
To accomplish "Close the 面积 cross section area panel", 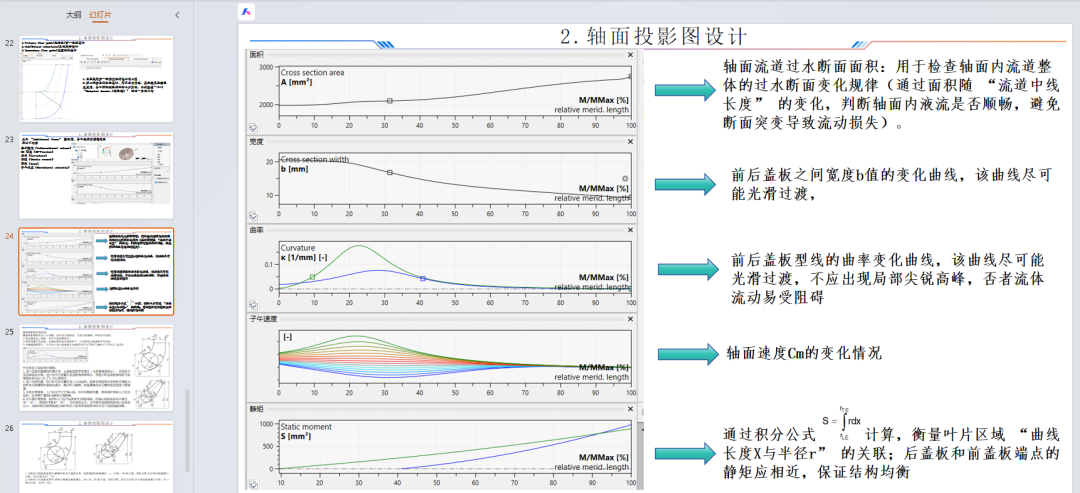I will tap(631, 55).
